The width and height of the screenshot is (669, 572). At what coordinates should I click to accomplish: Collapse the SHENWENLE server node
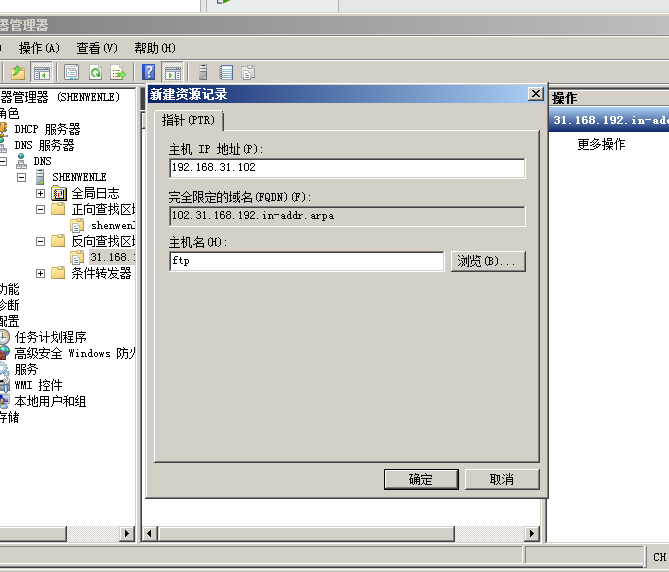click(21, 177)
